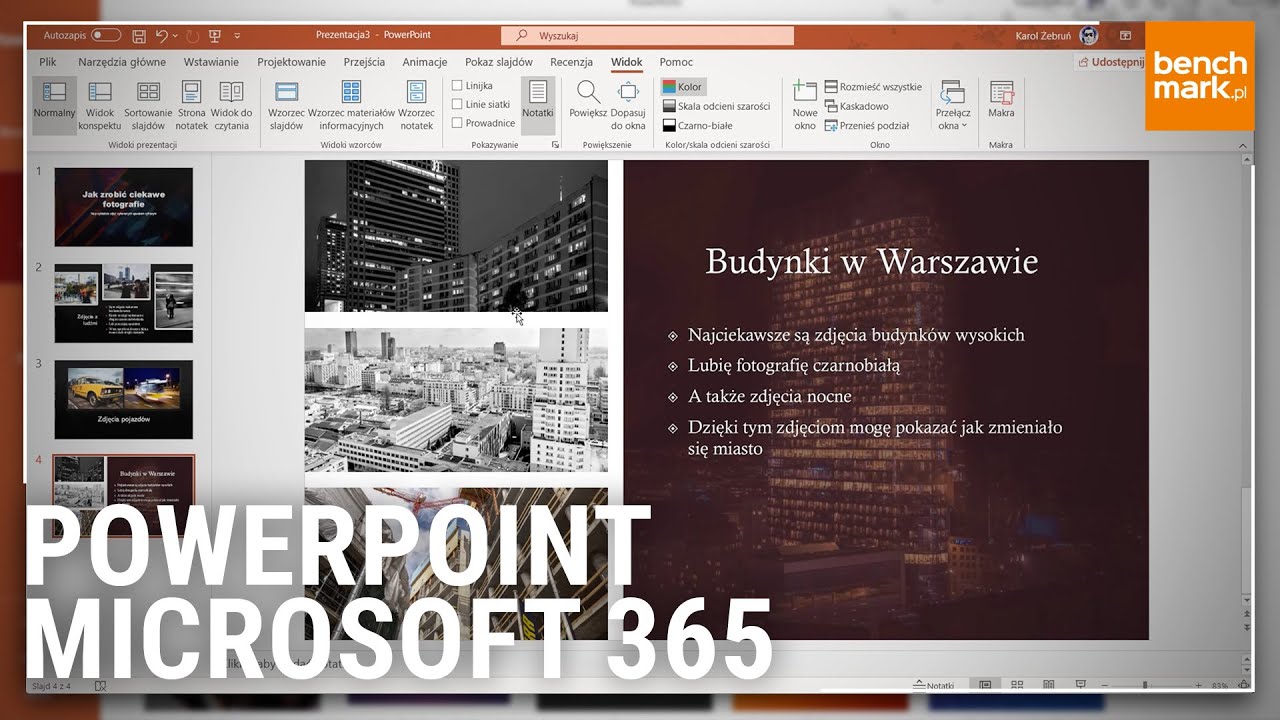The height and width of the screenshot is (720, 1280).
Task: Switch to Wstawianie tab
Action: (x=211, y=62)
